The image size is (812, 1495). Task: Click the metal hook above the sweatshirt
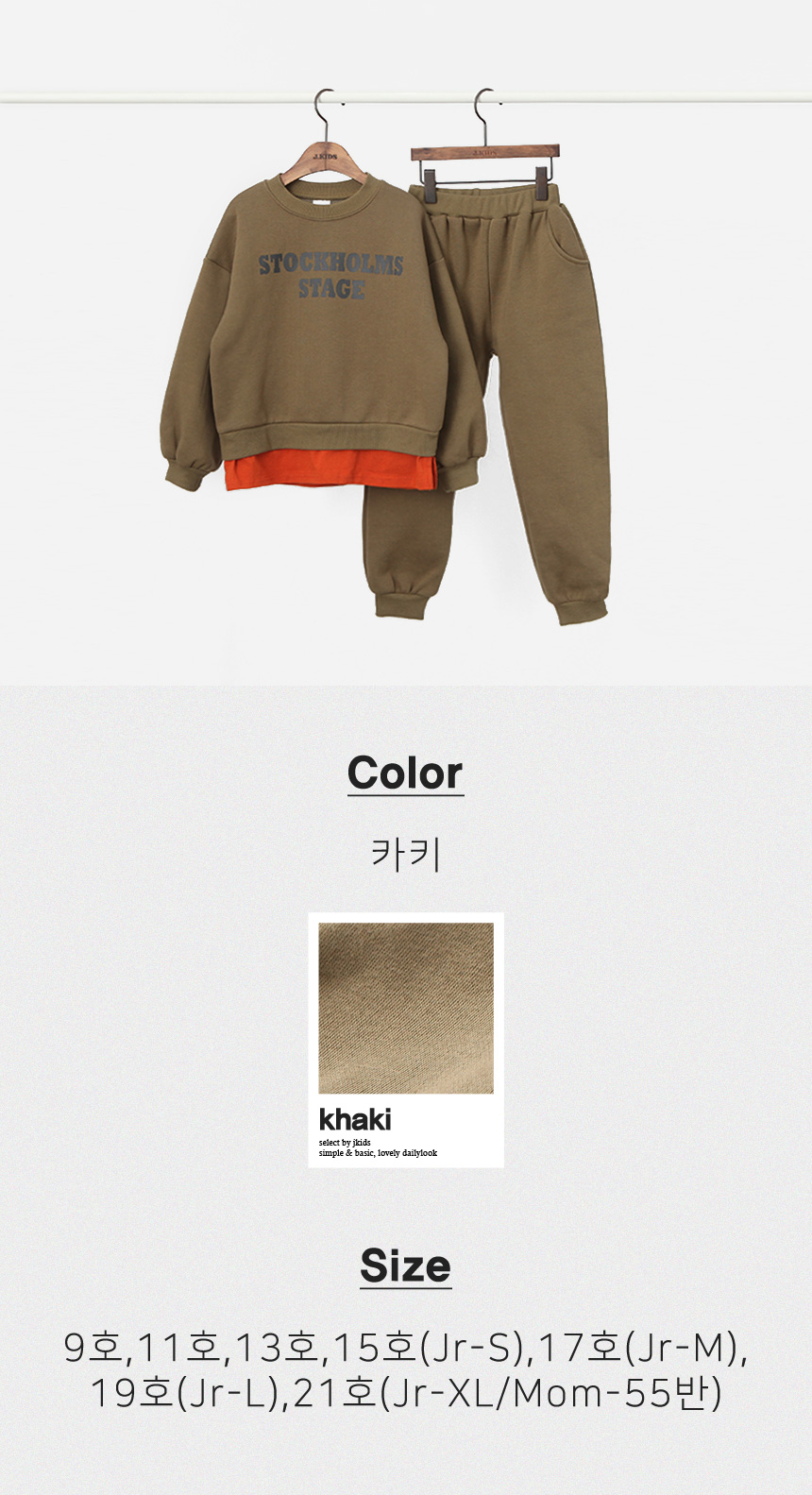tap(323, 115)
